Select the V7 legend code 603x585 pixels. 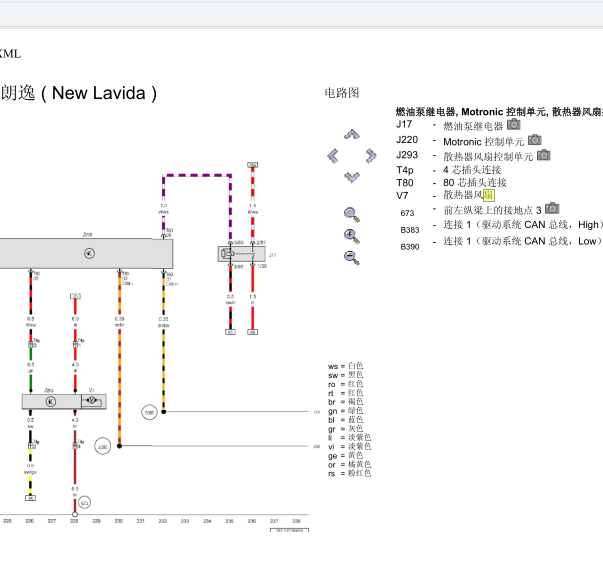(x=402, y=196)
